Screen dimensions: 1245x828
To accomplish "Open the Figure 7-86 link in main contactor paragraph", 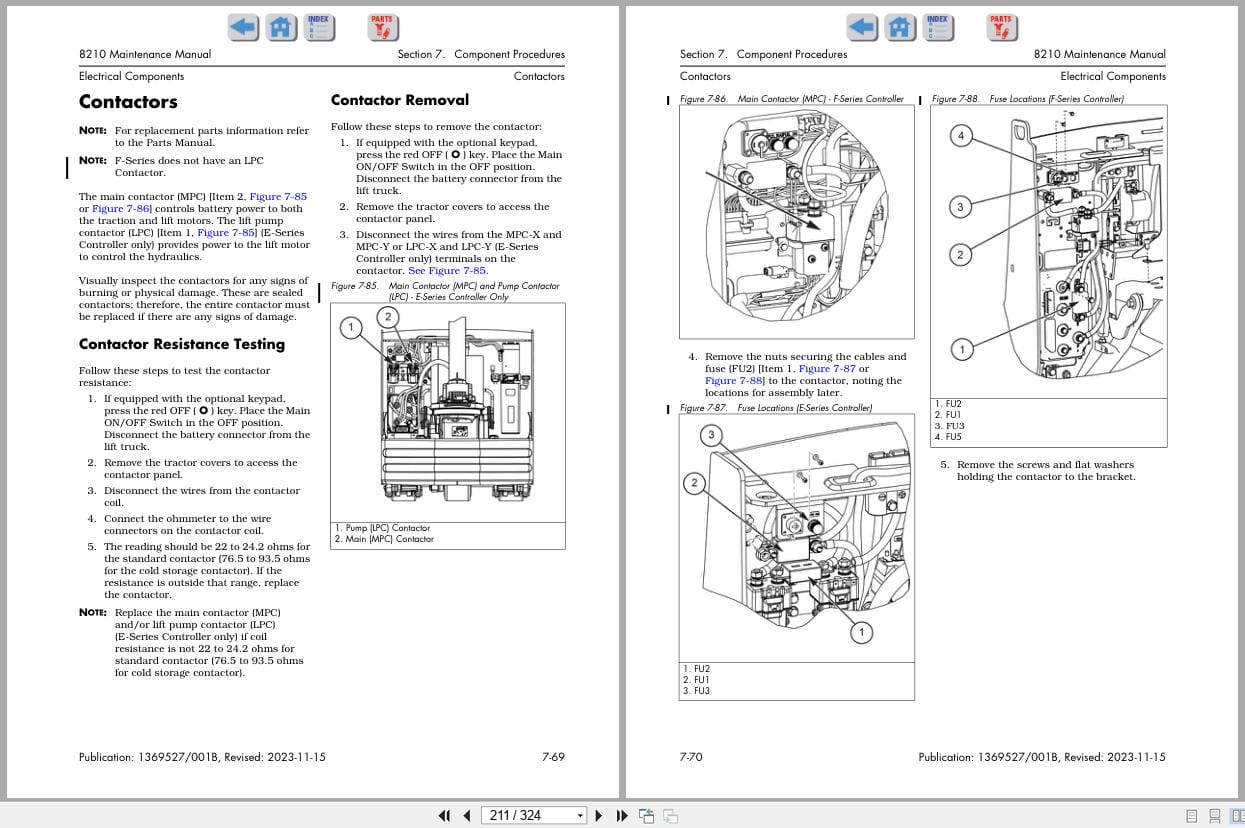I will pyautogui.click(x=122, y=209).
